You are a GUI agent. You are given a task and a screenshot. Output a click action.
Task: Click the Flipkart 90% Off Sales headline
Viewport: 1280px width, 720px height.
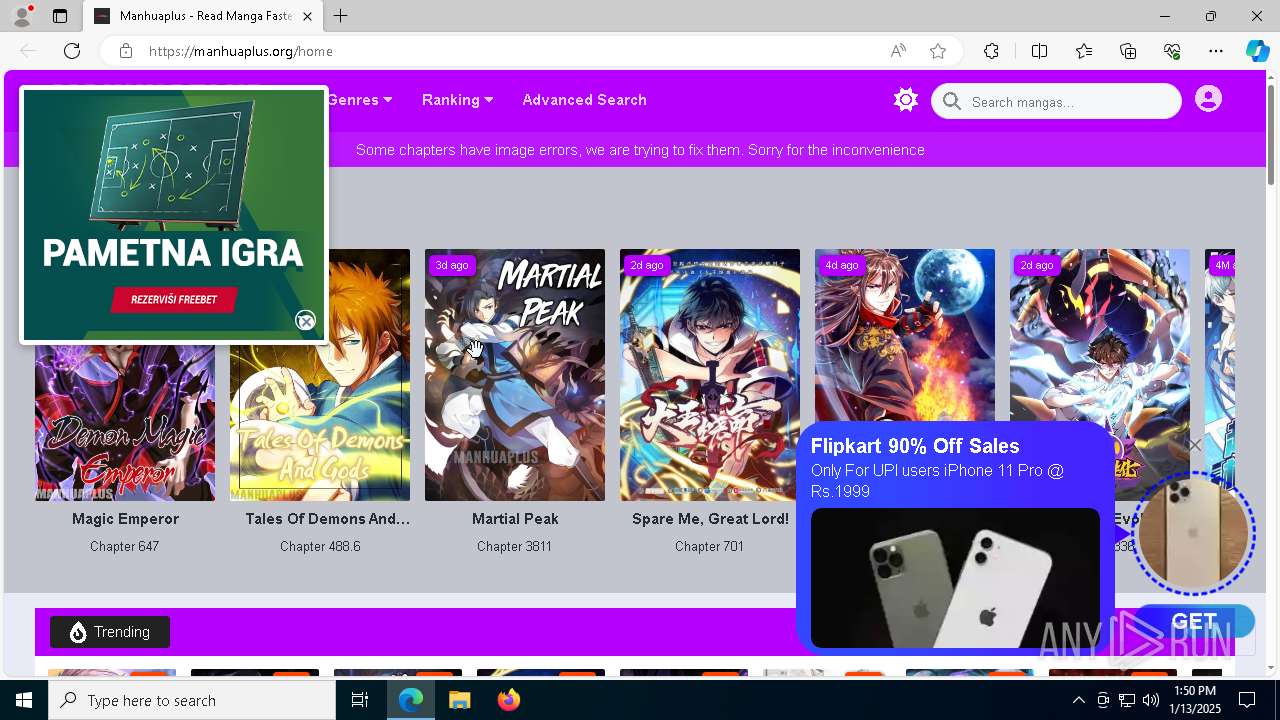pos(915,446)
